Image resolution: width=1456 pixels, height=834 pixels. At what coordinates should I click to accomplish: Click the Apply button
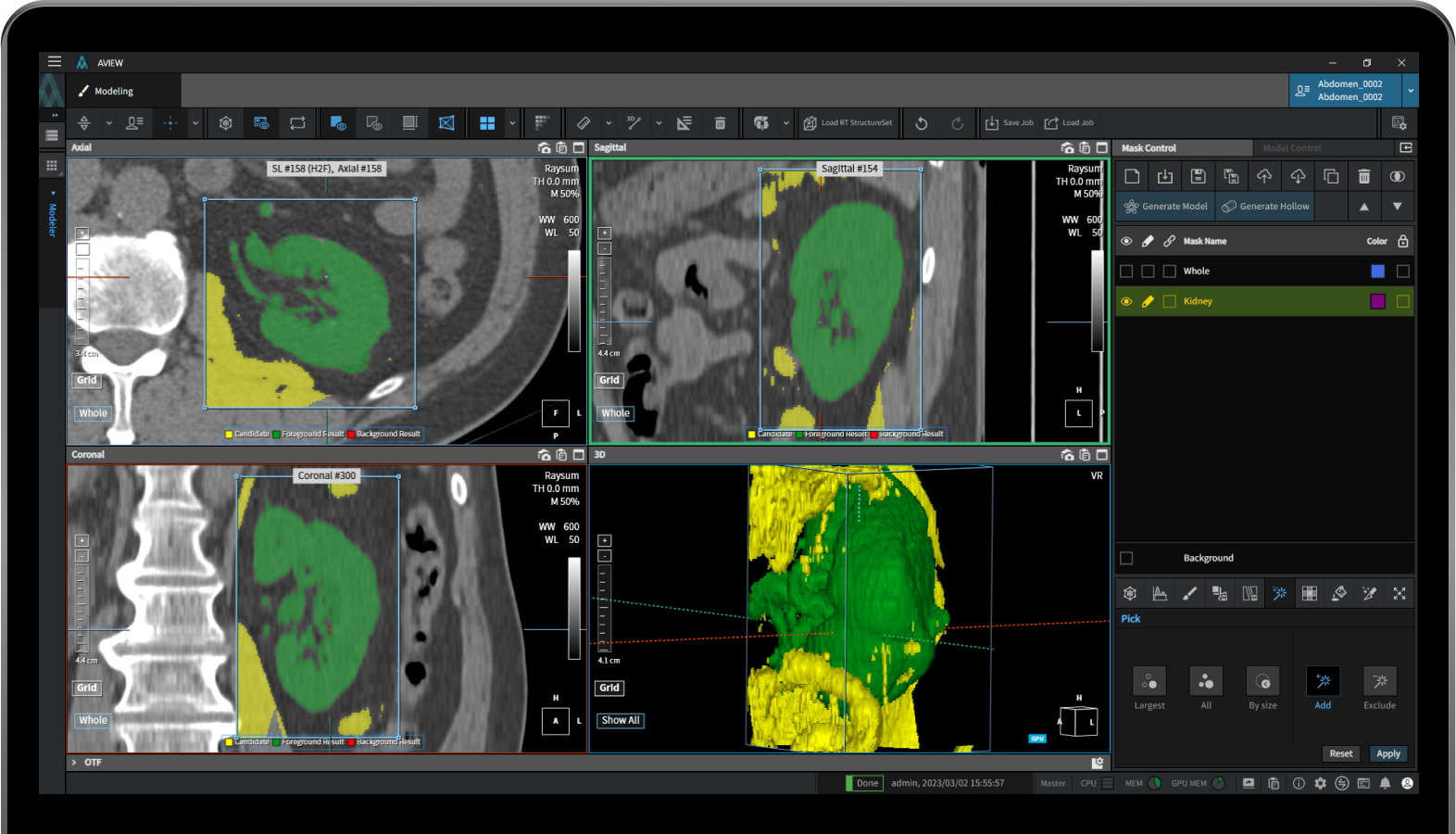(1388, 753)
